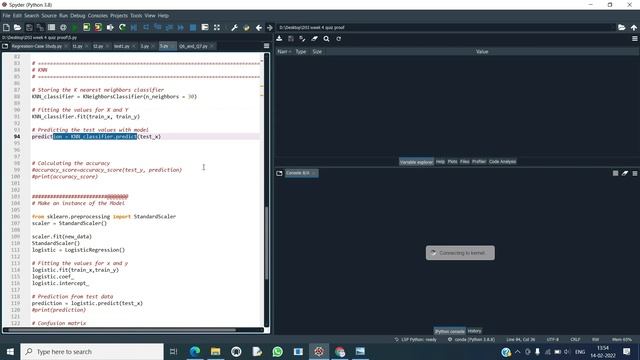Close the Regression-Case Study.py tab
640x360 pixels.
[x=66, y=46]
